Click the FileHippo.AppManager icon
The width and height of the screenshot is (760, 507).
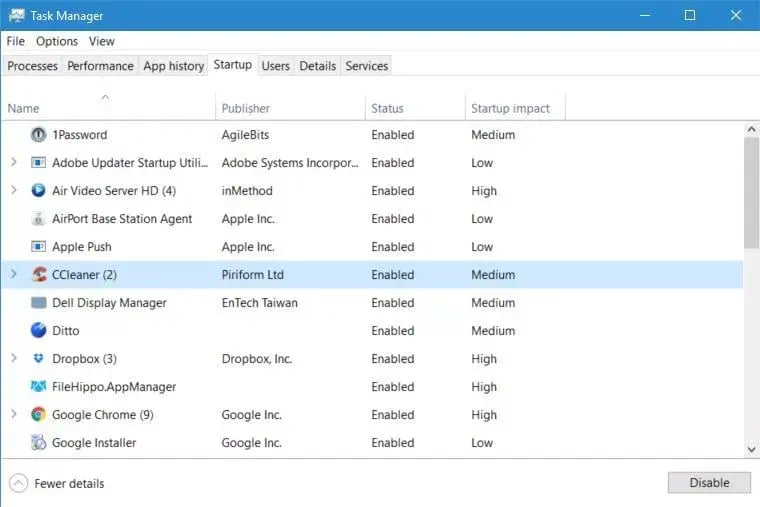tap(39, 387)
